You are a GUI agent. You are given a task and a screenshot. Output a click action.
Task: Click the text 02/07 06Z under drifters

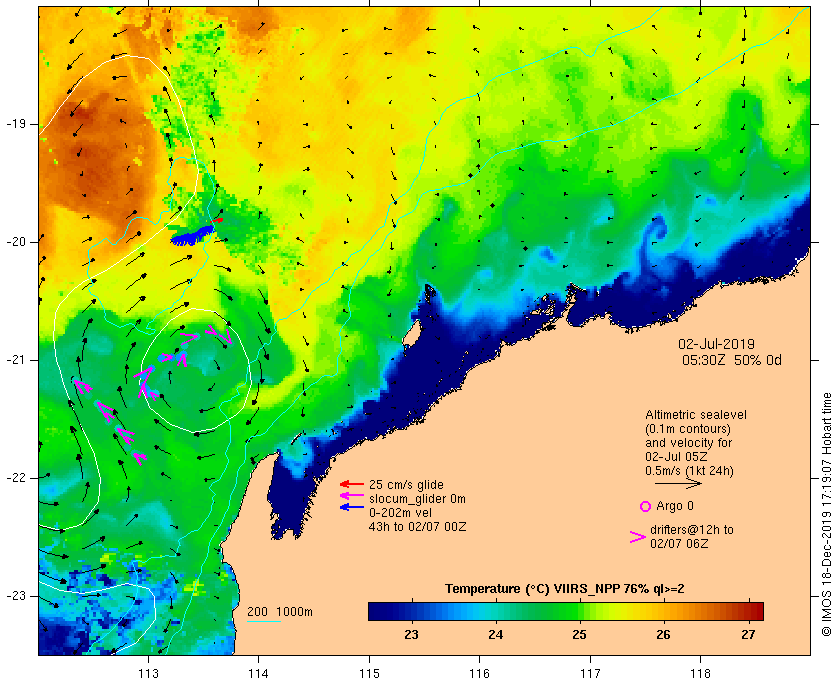pos(679,543)
